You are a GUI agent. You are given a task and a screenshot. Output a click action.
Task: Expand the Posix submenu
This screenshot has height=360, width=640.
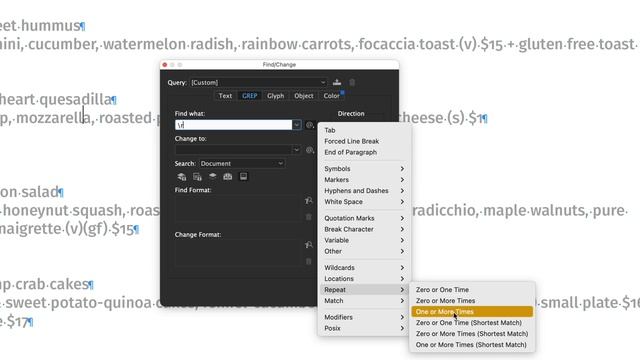point(364,328)
